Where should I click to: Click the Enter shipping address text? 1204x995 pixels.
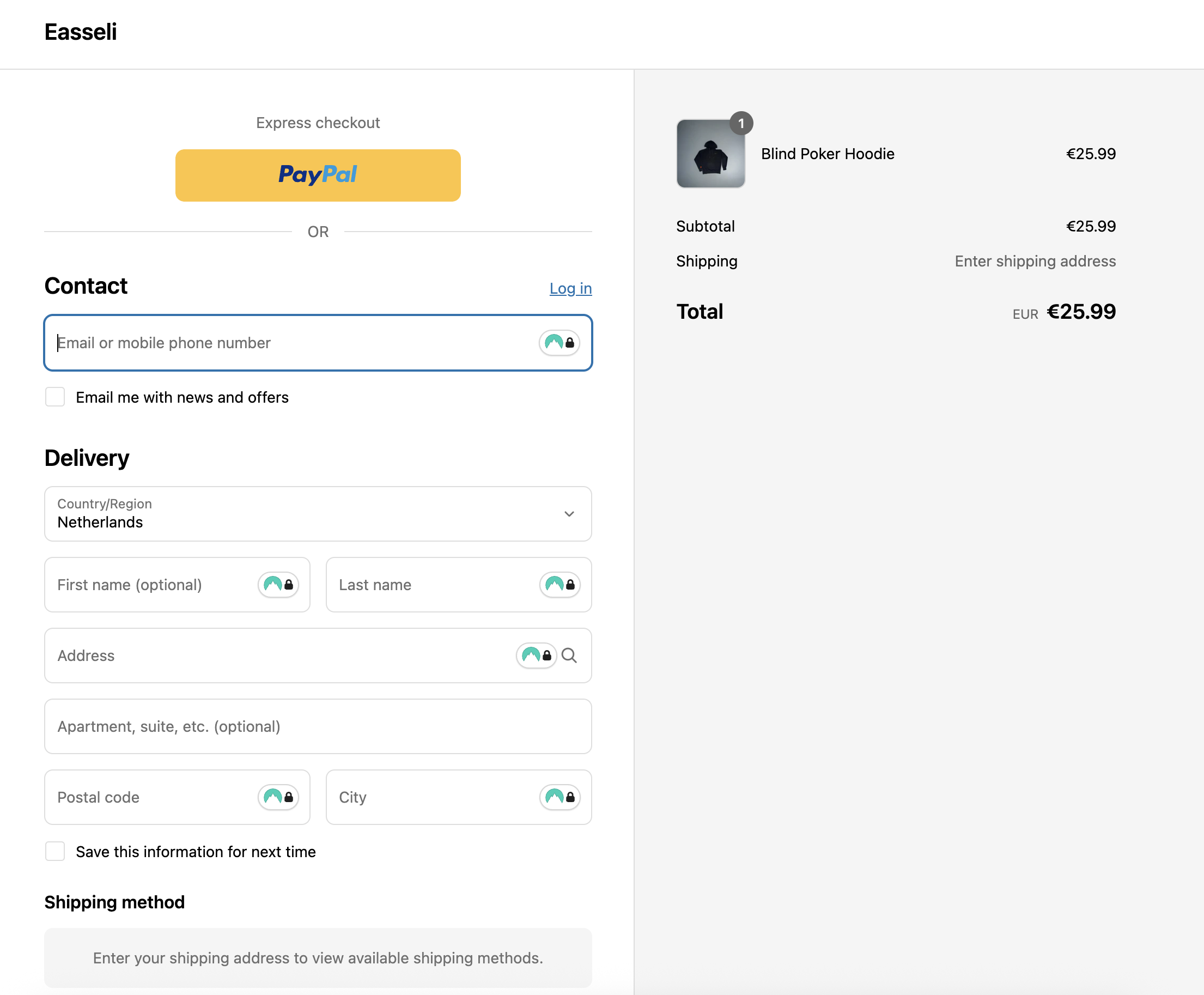[1035, 262]
